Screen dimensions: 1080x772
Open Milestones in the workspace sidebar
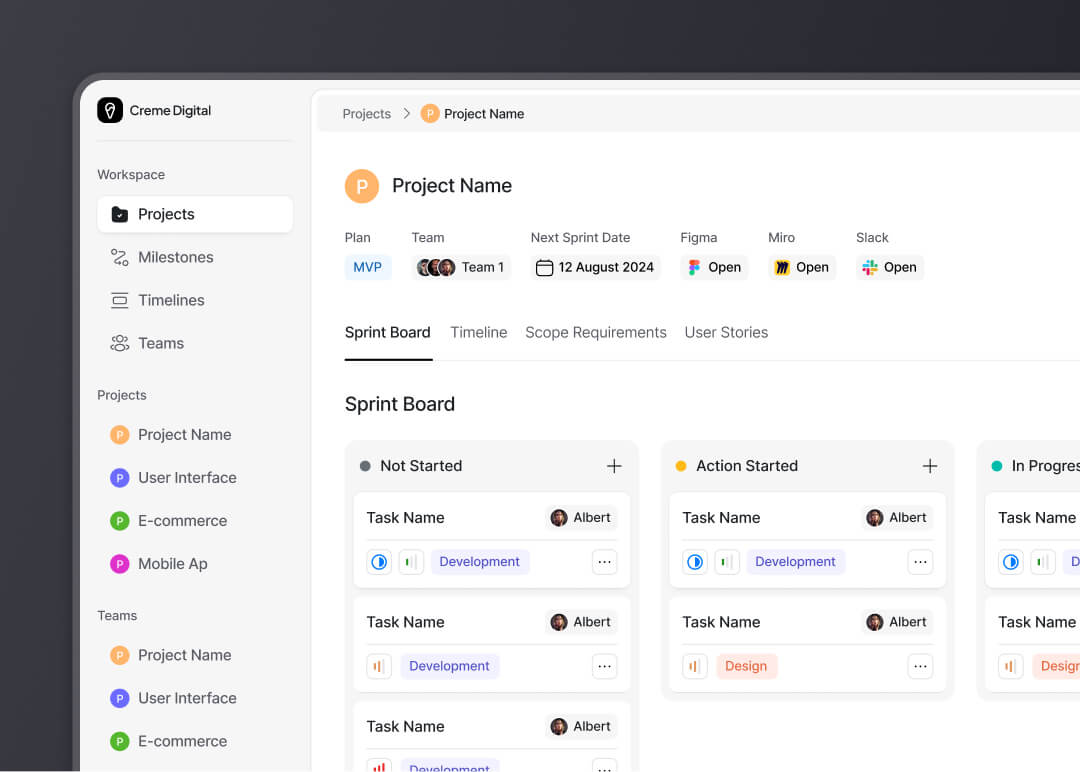175,257
